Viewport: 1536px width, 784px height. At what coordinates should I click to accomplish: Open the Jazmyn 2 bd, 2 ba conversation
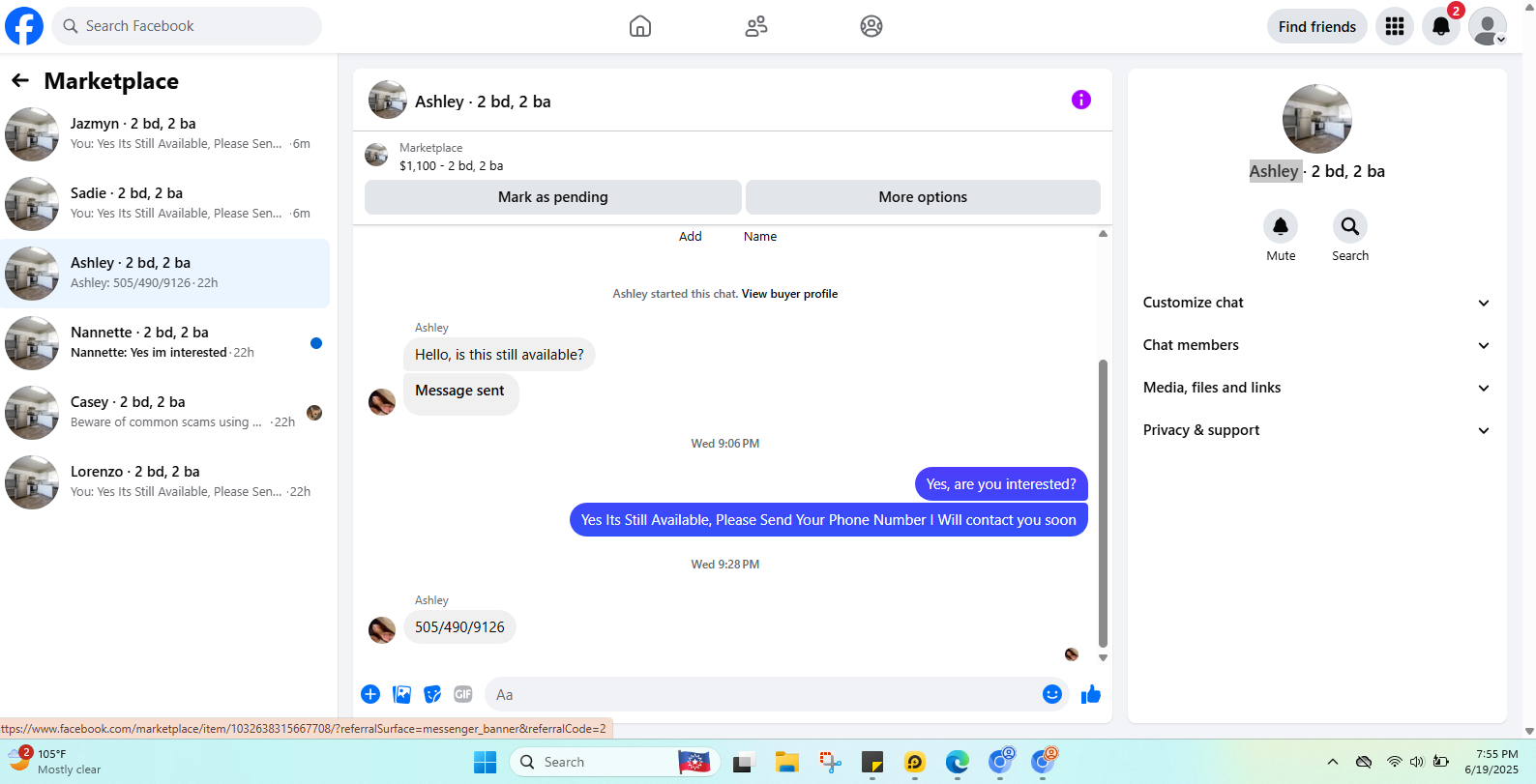(165, 134)
